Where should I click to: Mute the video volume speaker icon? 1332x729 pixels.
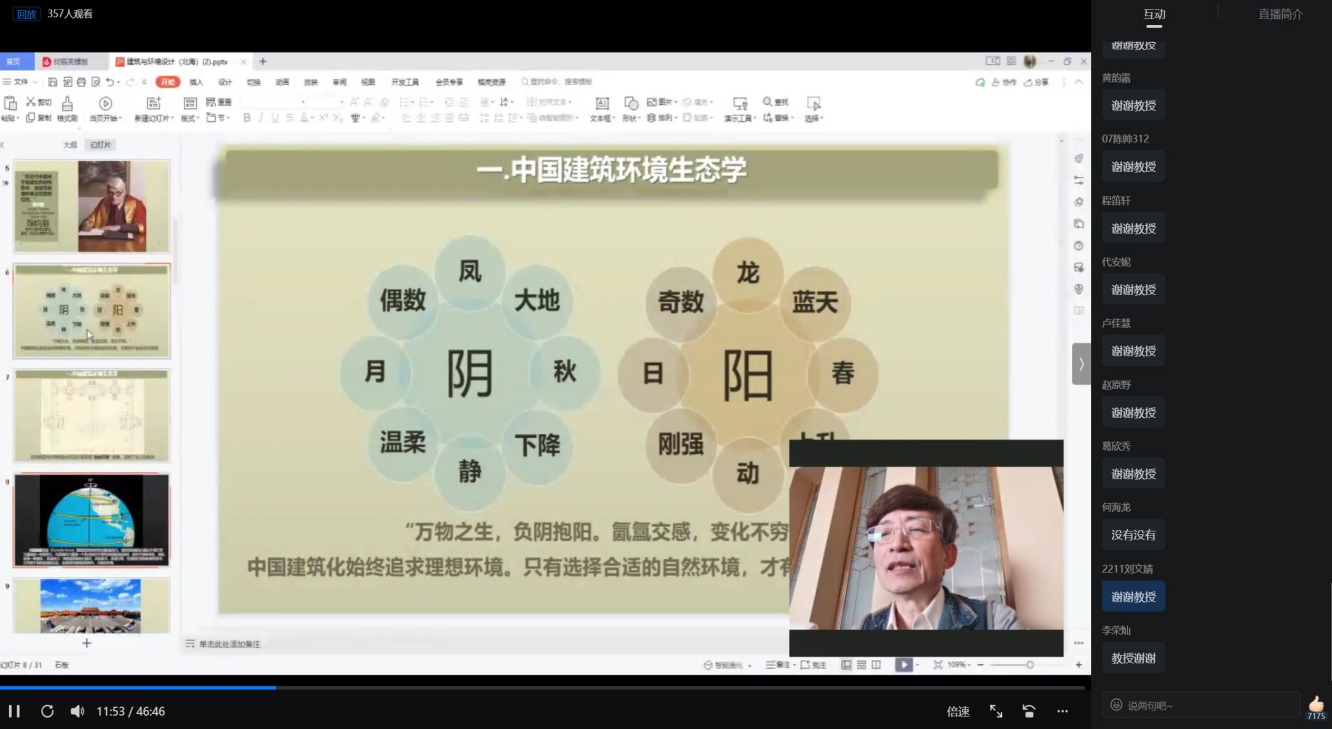[77, 711]
